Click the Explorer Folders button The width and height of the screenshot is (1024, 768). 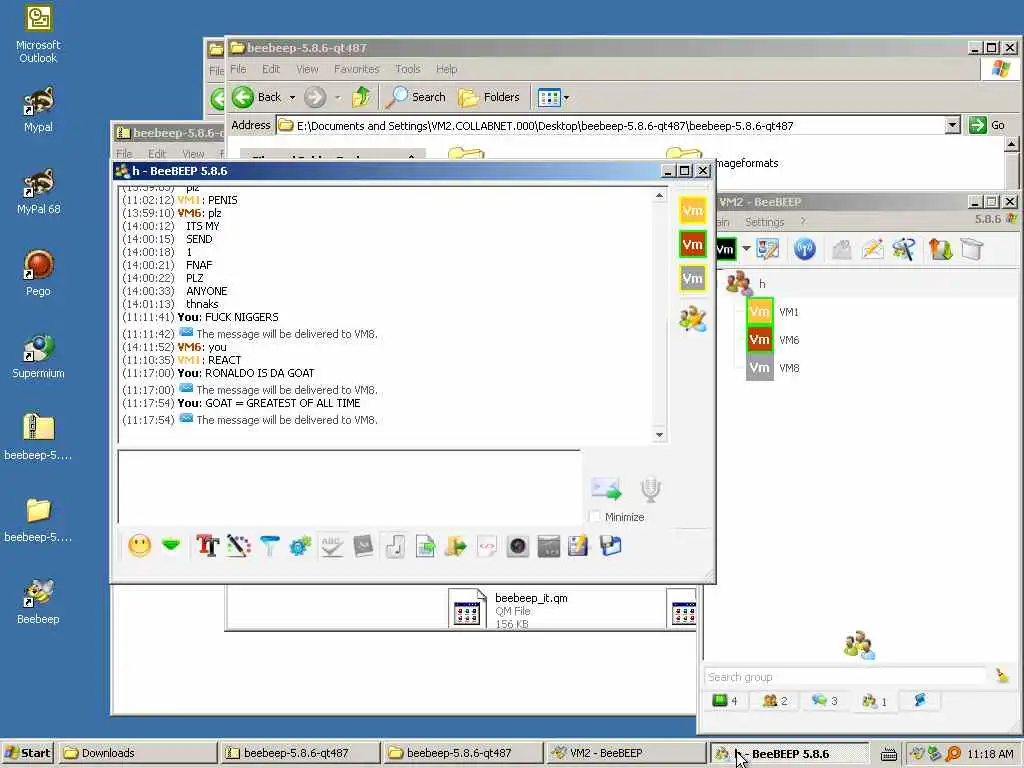click(x=489, y=97)
